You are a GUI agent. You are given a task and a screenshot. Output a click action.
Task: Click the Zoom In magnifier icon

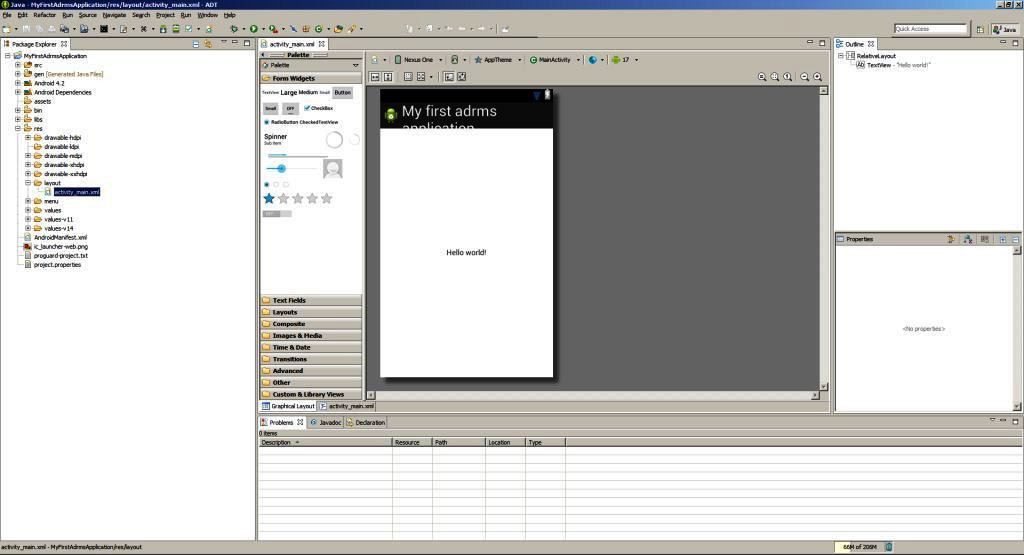818,77
